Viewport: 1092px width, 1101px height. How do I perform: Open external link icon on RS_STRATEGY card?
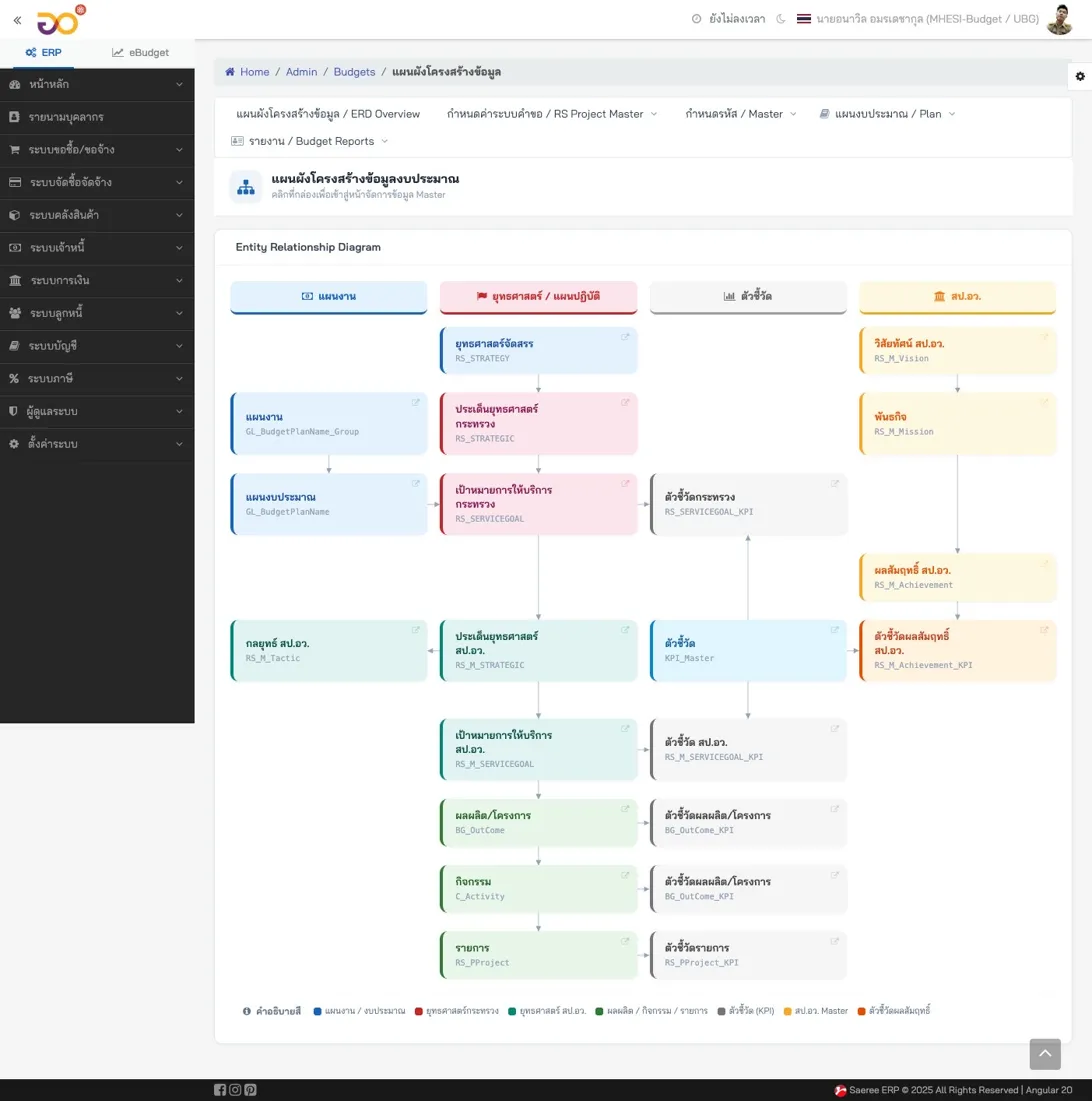pyautogui.click(x=625, y=337)
